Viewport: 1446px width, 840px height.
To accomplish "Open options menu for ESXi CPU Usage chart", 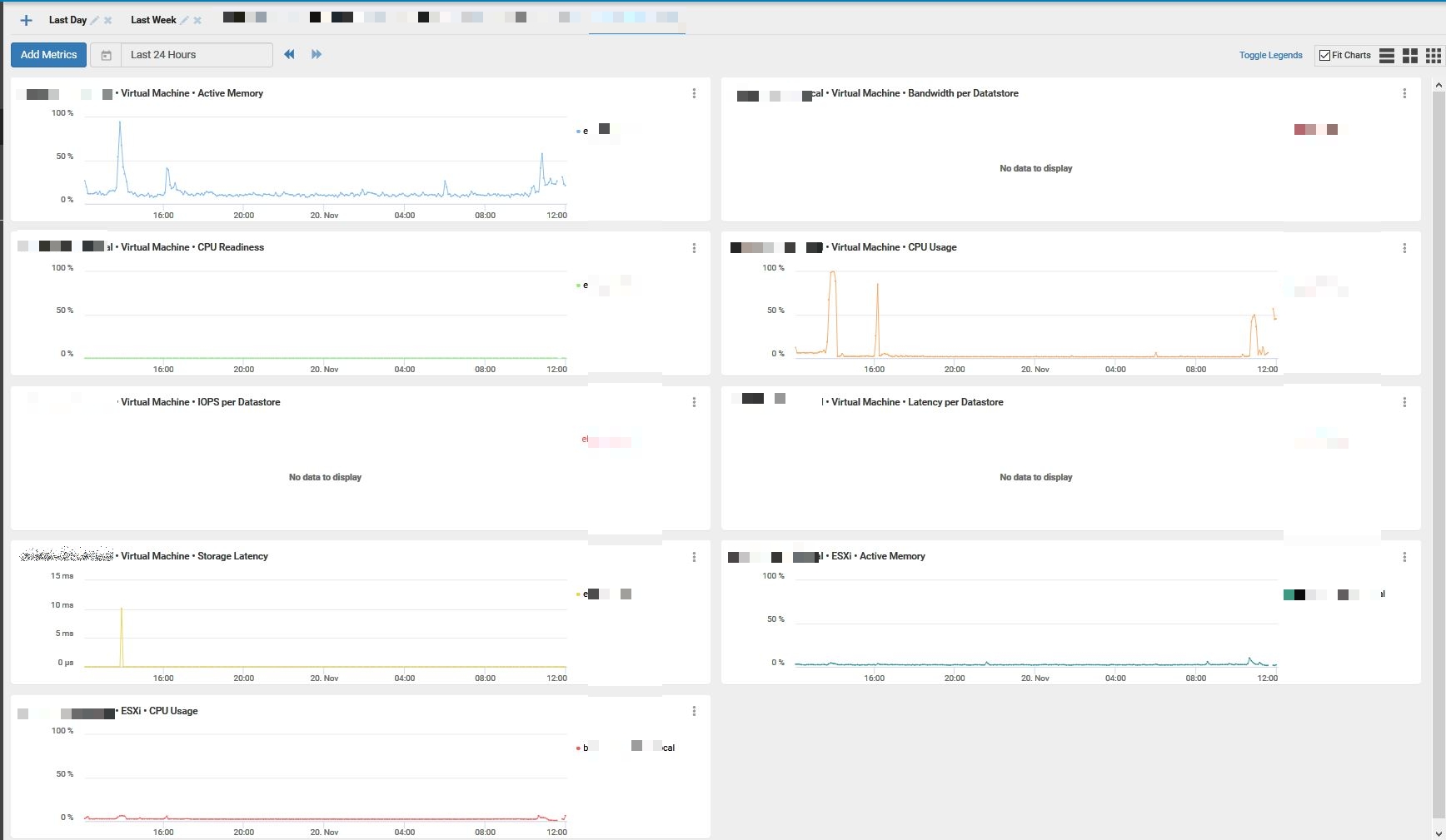I will (x=694, y=711).
